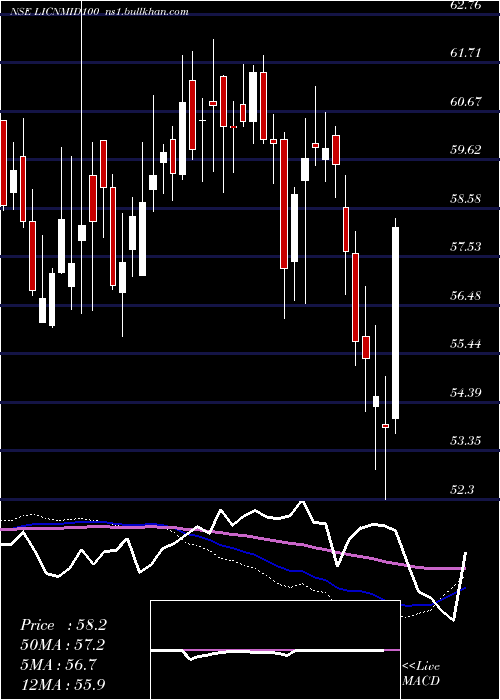This screenshot has width=500, height=700.
Task: Click the 52.3 price axis label
Action: pos(462,489)
